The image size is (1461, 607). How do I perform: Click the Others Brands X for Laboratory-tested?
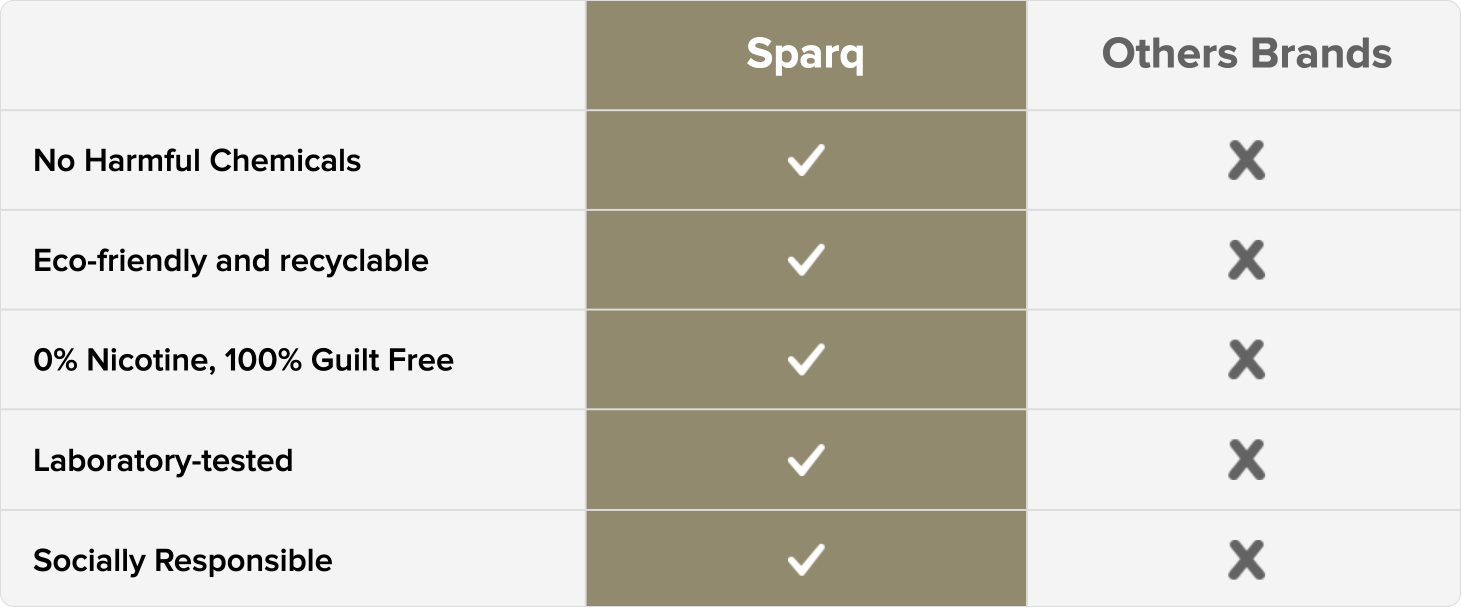(x=1246, y=460)
